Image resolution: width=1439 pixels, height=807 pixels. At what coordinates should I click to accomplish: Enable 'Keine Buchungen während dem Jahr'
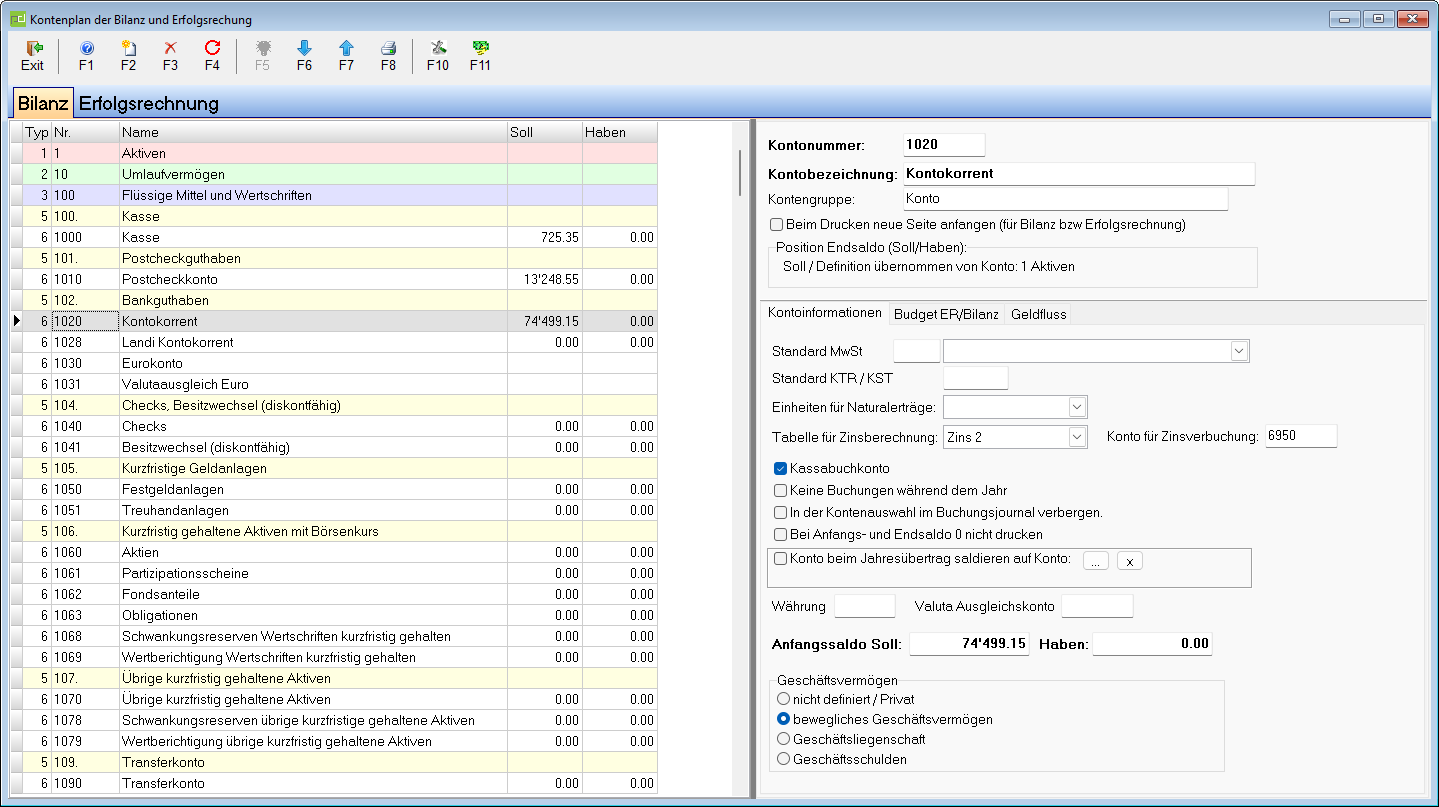coord(781,491)
